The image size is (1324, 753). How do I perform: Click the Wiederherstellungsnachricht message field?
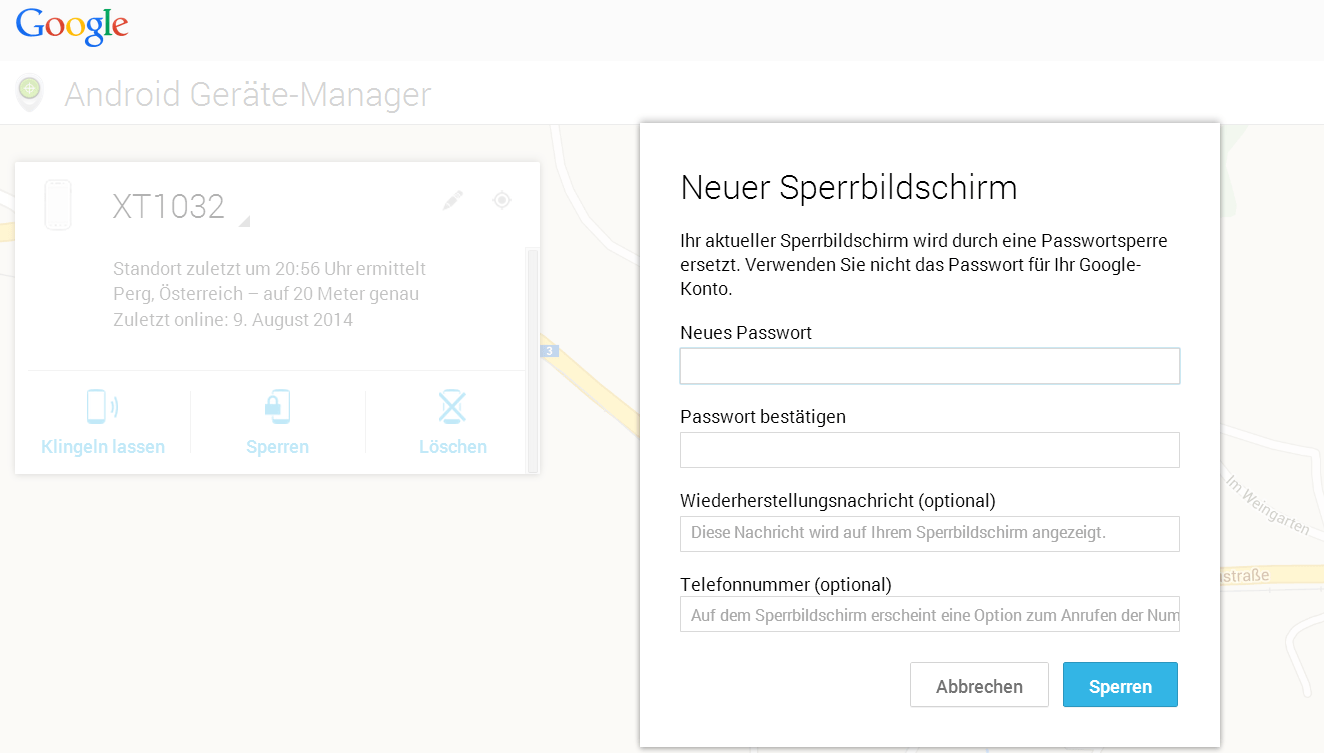930,534
